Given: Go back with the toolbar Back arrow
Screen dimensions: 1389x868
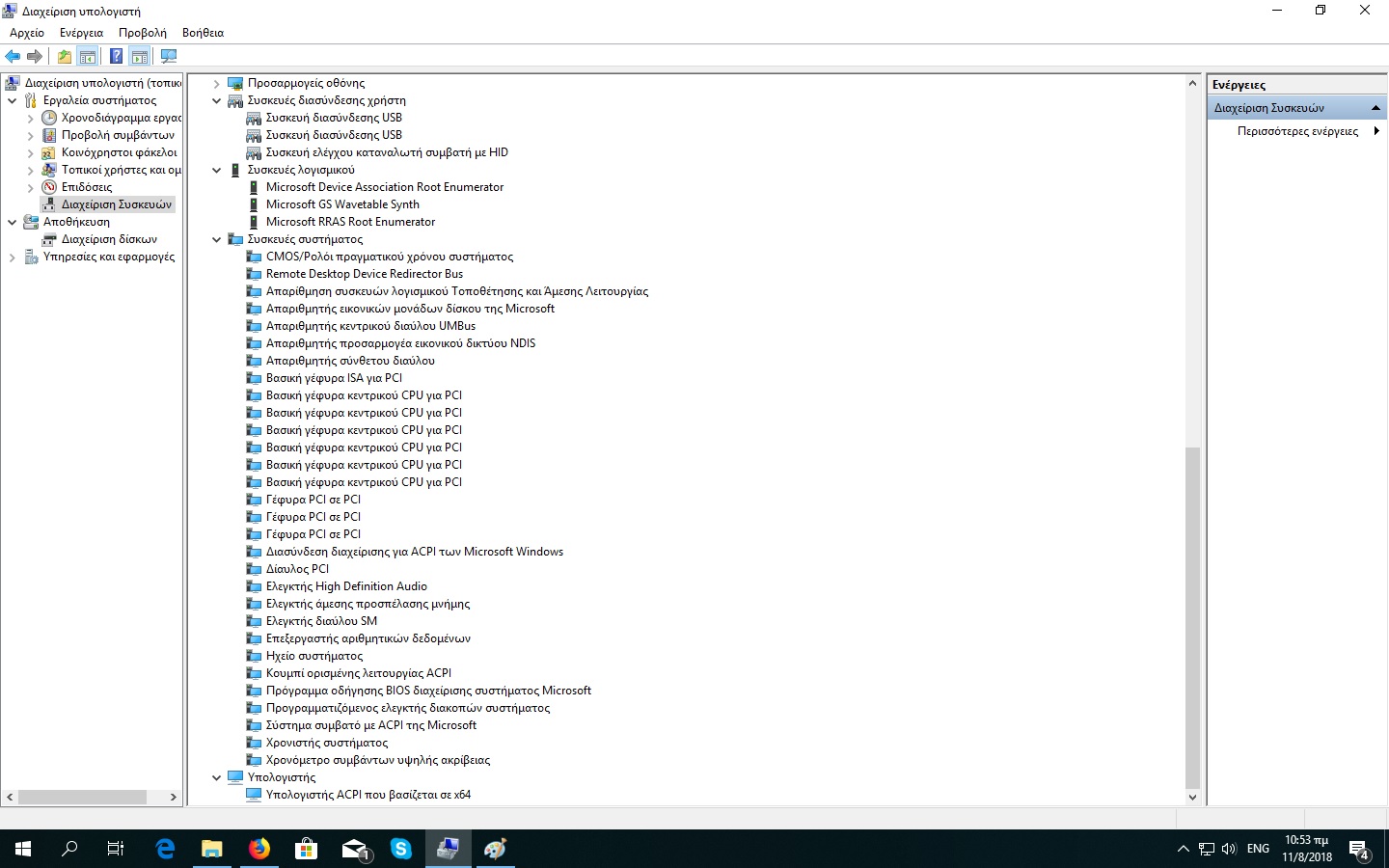Looking at the screenshot, I should (13, 56).
